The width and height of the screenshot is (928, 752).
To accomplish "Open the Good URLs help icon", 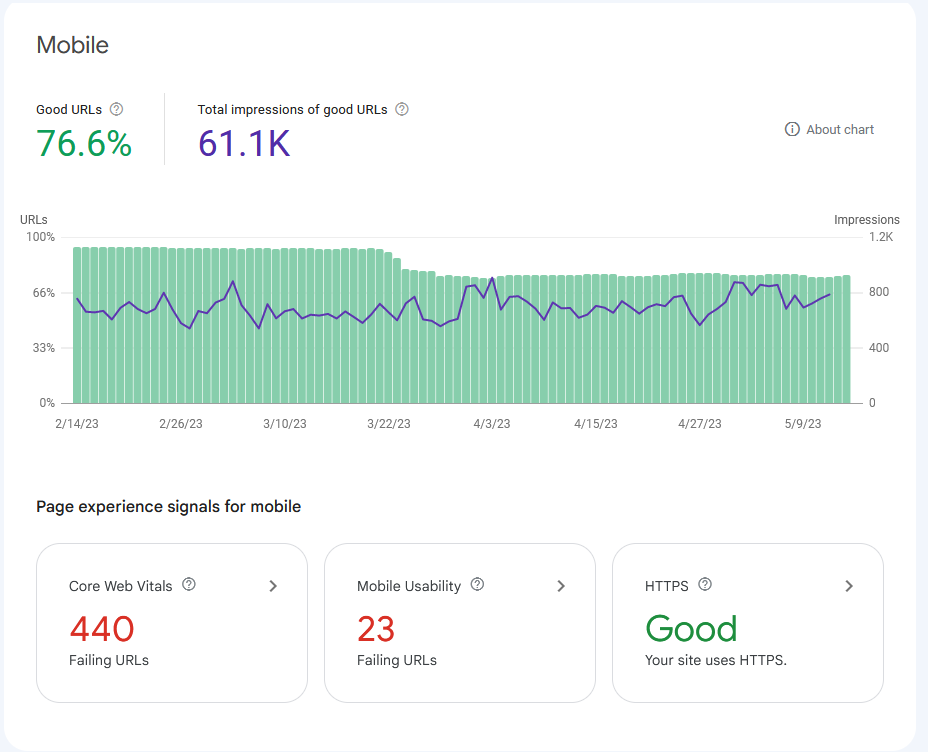I will (117, 109).
